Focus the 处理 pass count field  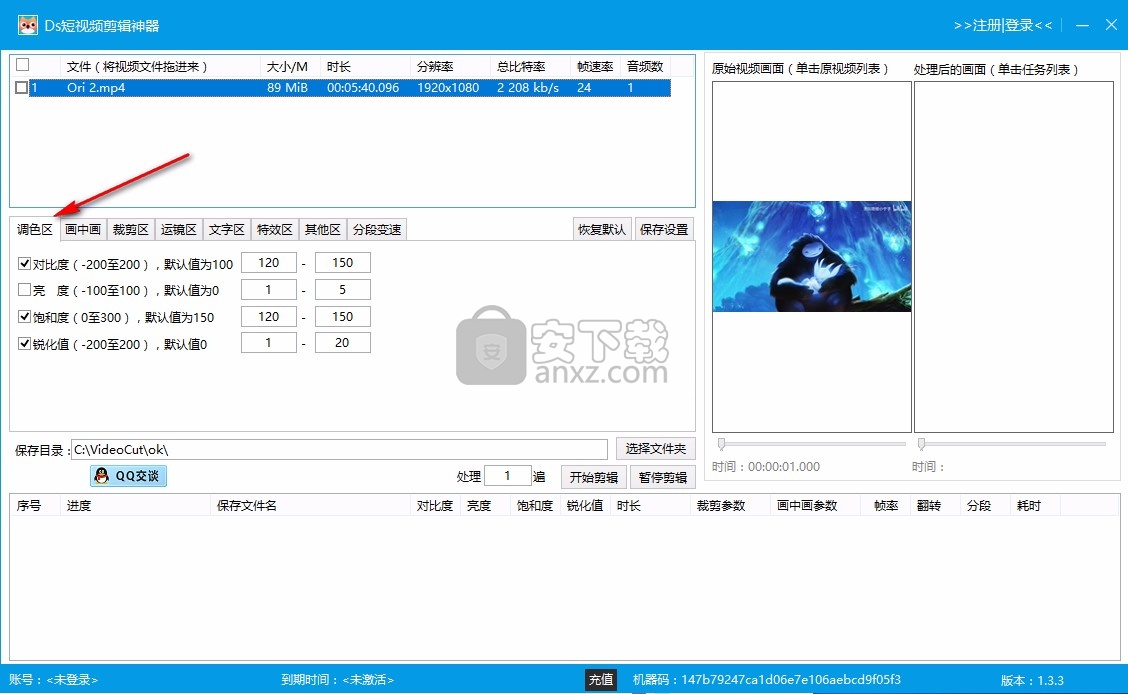pos(507,476)
